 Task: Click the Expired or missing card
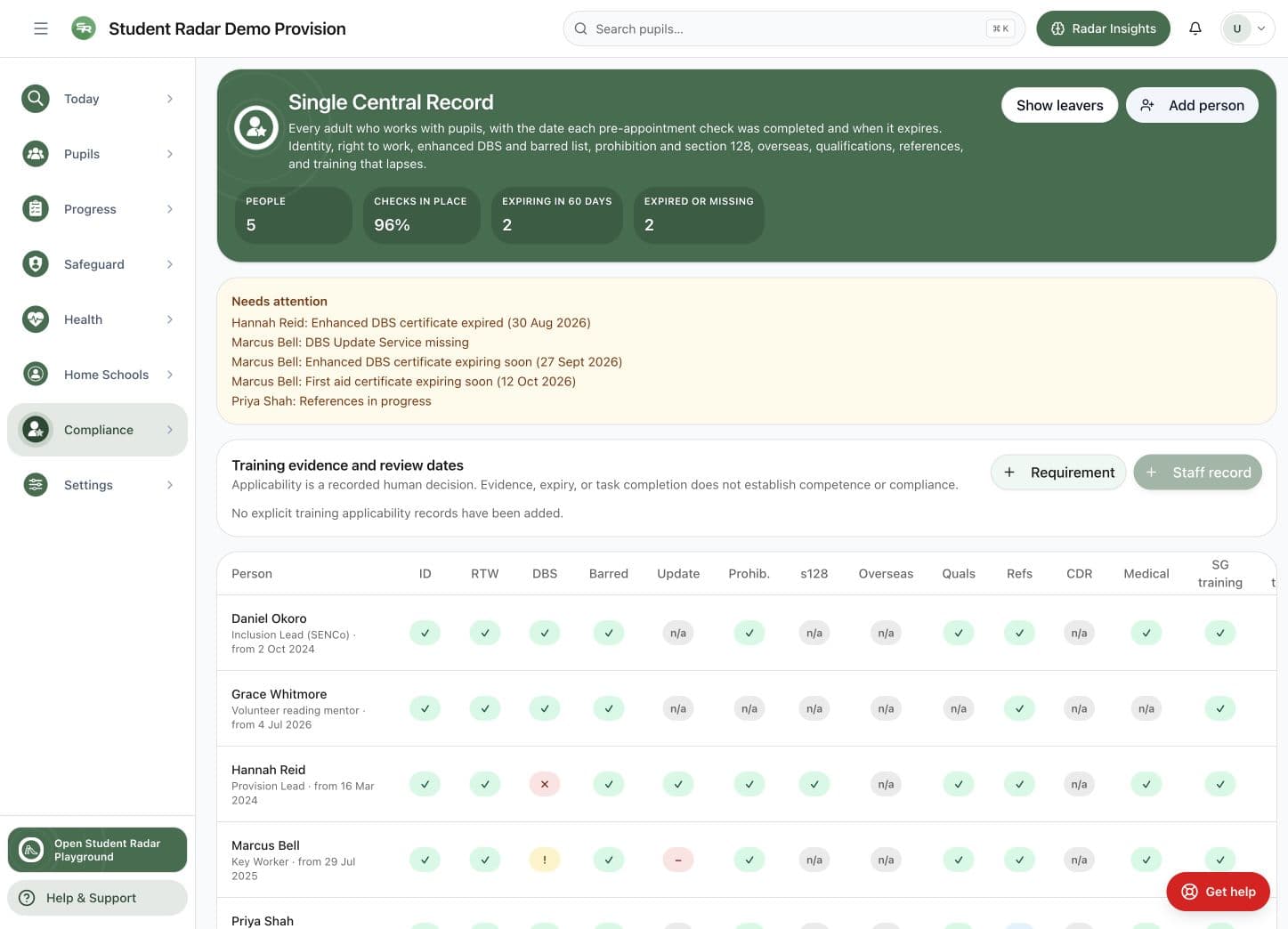[x=699, y=214]
